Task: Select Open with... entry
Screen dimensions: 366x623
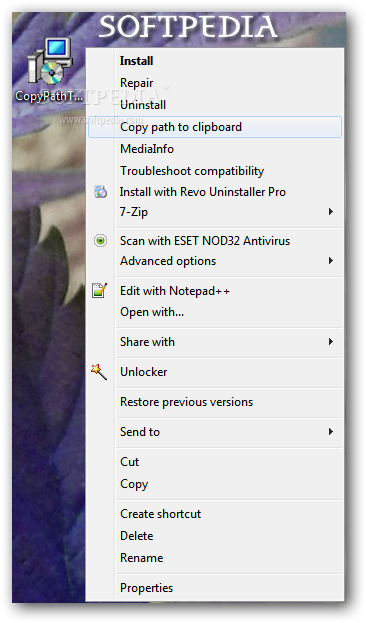Action: point(215,312)
